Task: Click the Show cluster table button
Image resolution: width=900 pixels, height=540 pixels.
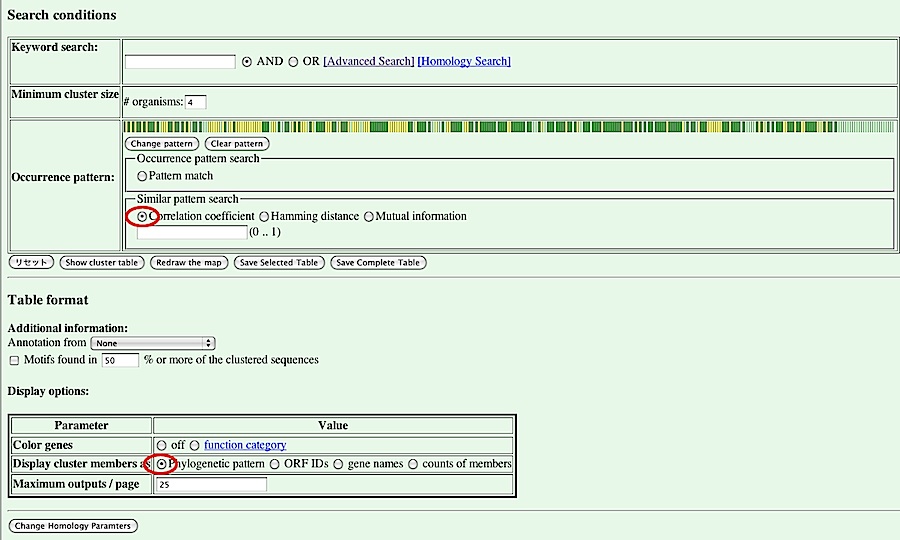Action: tap(102, 263)
